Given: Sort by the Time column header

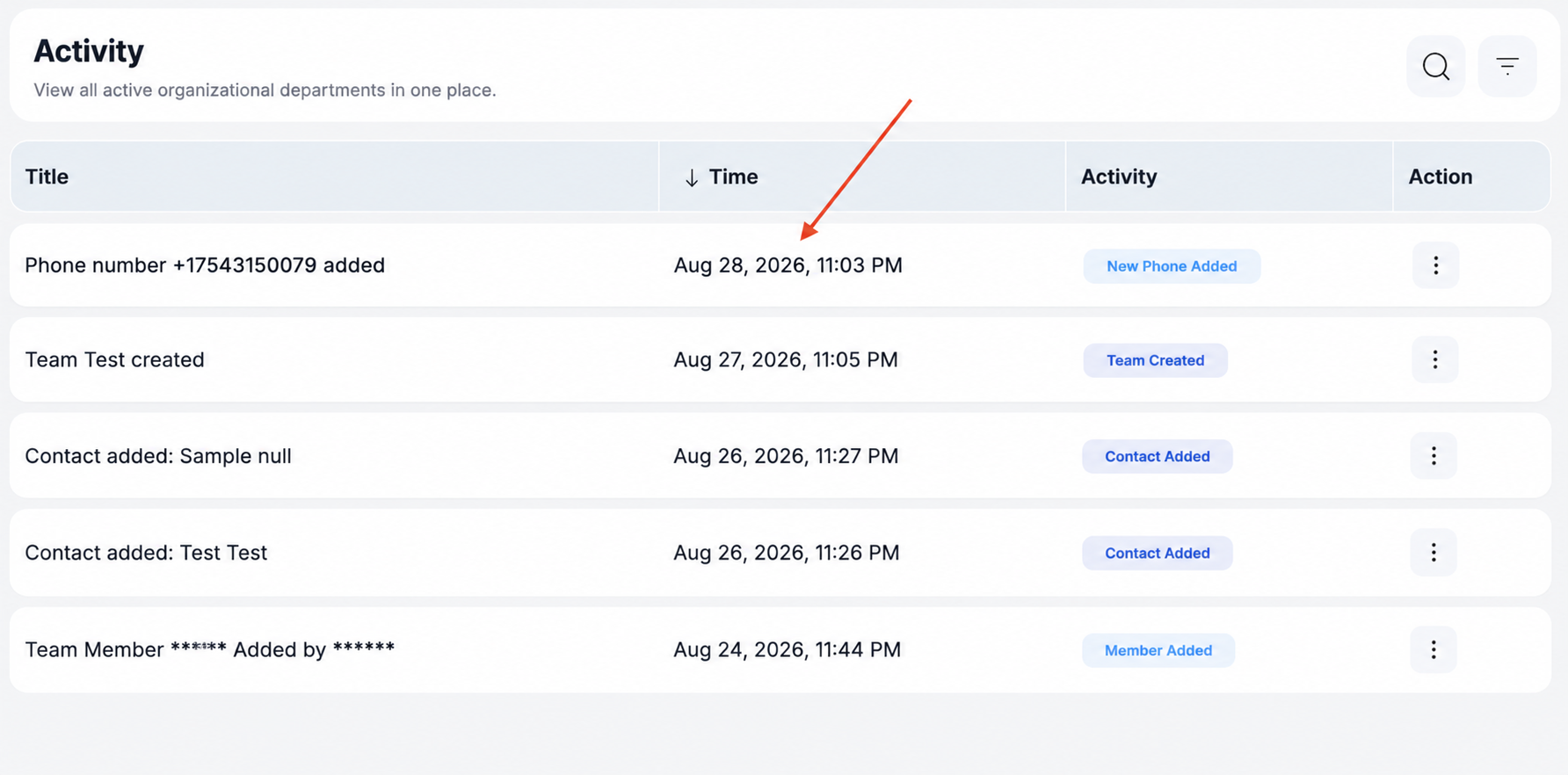Looking at the screenshot, I should (x=733, y=177).
